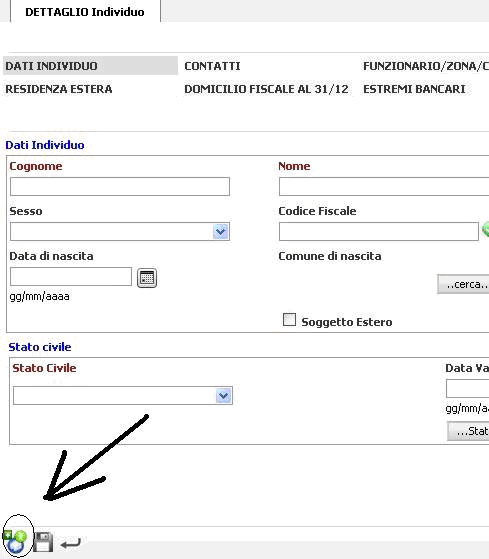Open FUNZIONARIO/ZONA section
The width and height of the screenshot is (489, 559).
click(426, 66)
